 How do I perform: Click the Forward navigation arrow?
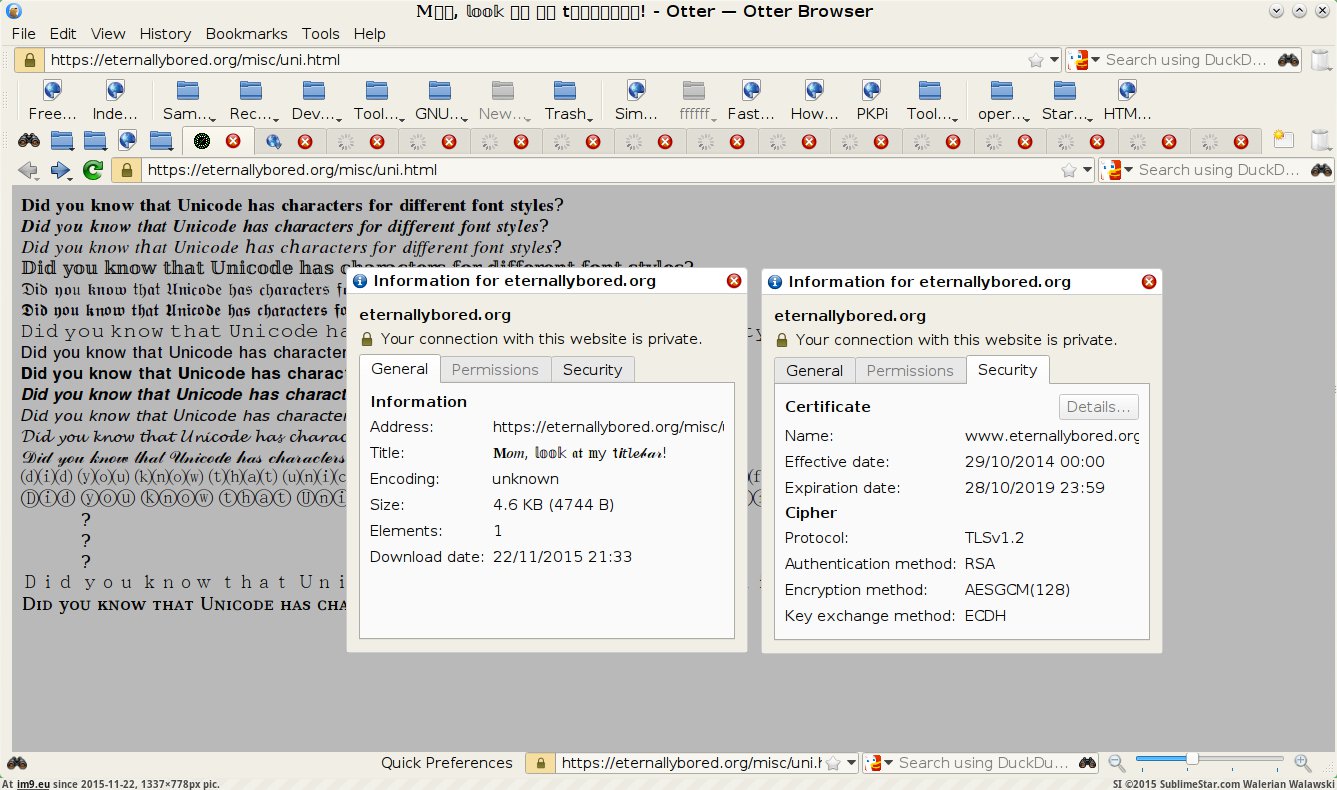[x=60, y=170]
